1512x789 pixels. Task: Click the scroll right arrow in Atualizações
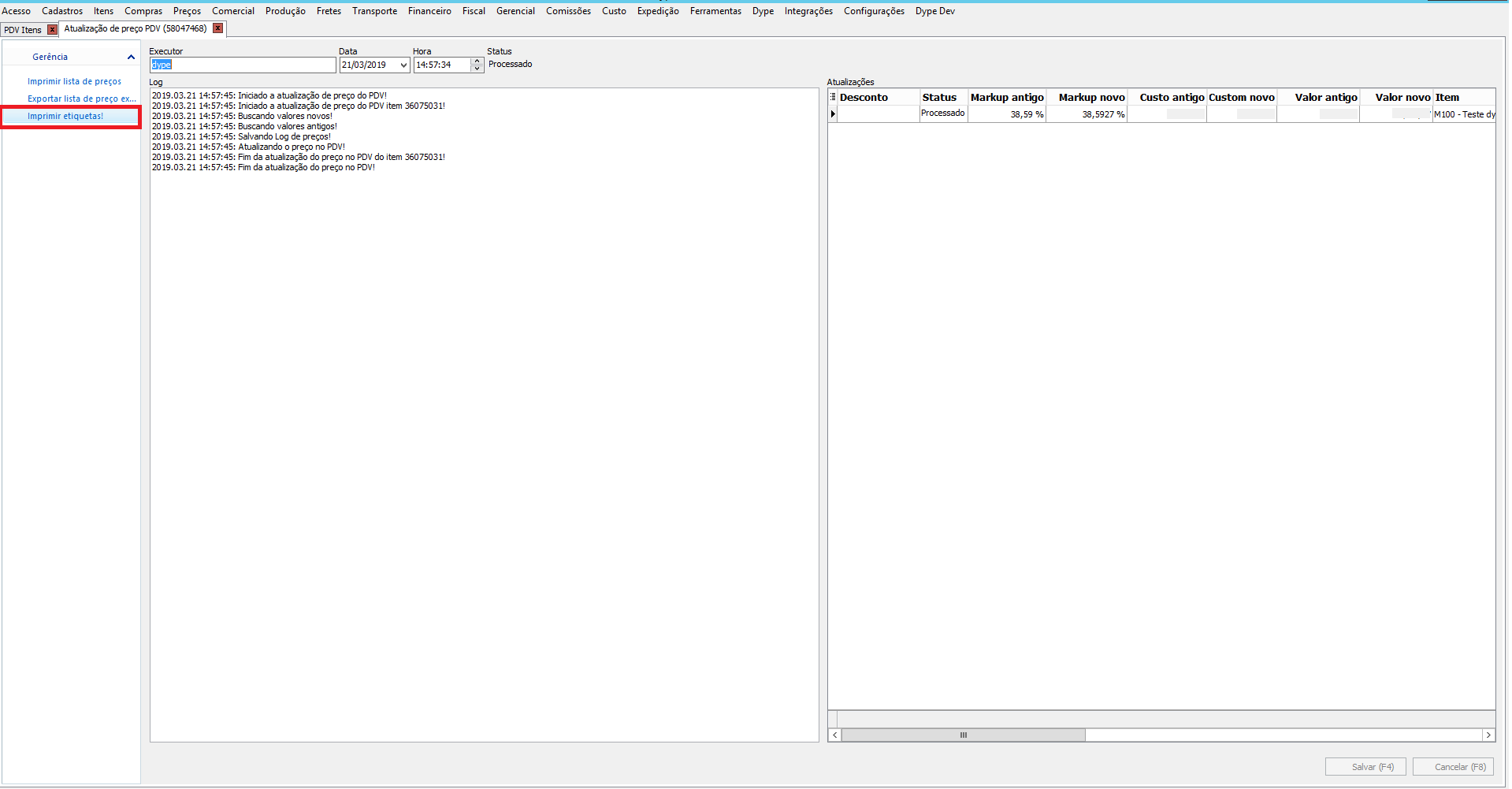tap(1488, 735)
